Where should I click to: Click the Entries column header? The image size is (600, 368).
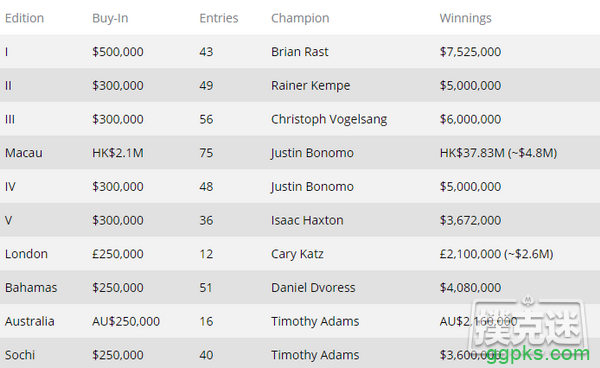click(219, 18)
